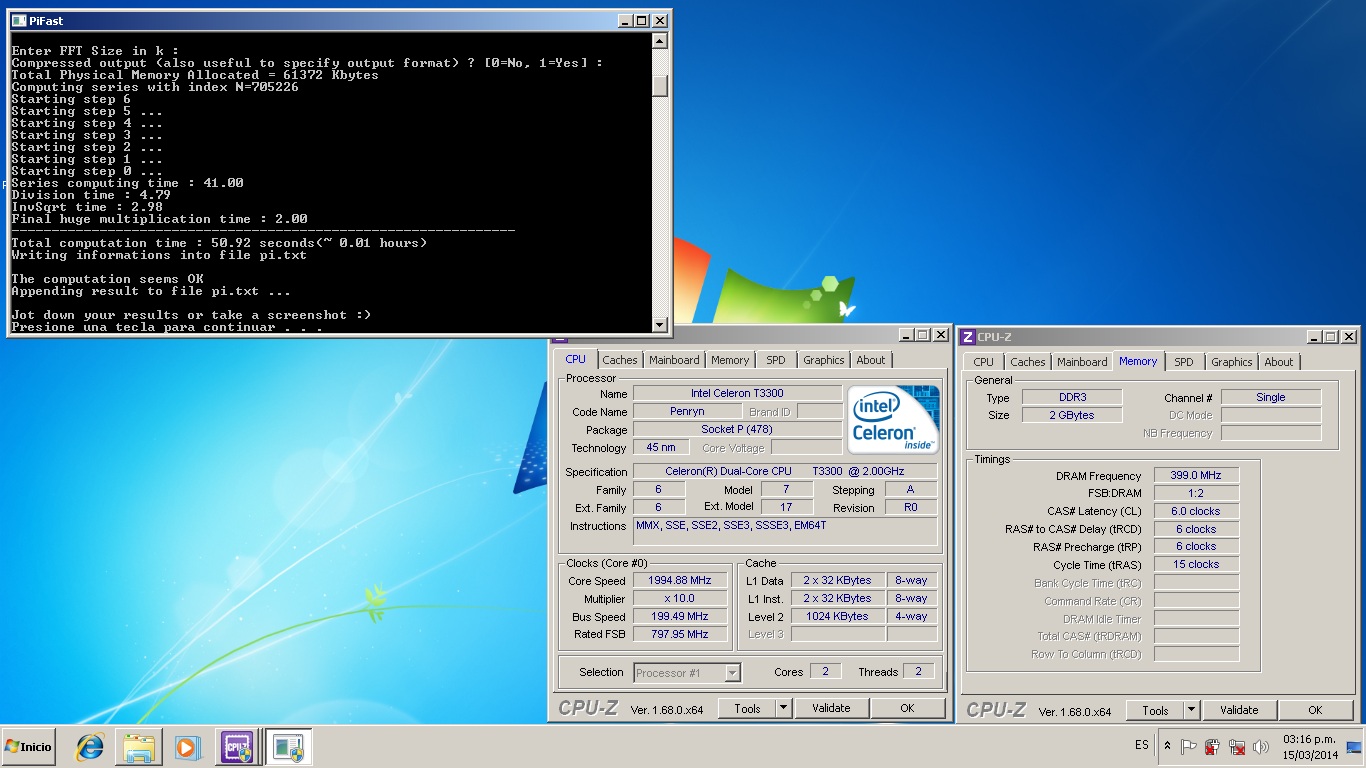
Task: Click PiFast scrollbar down arrow
Action: 659,324
